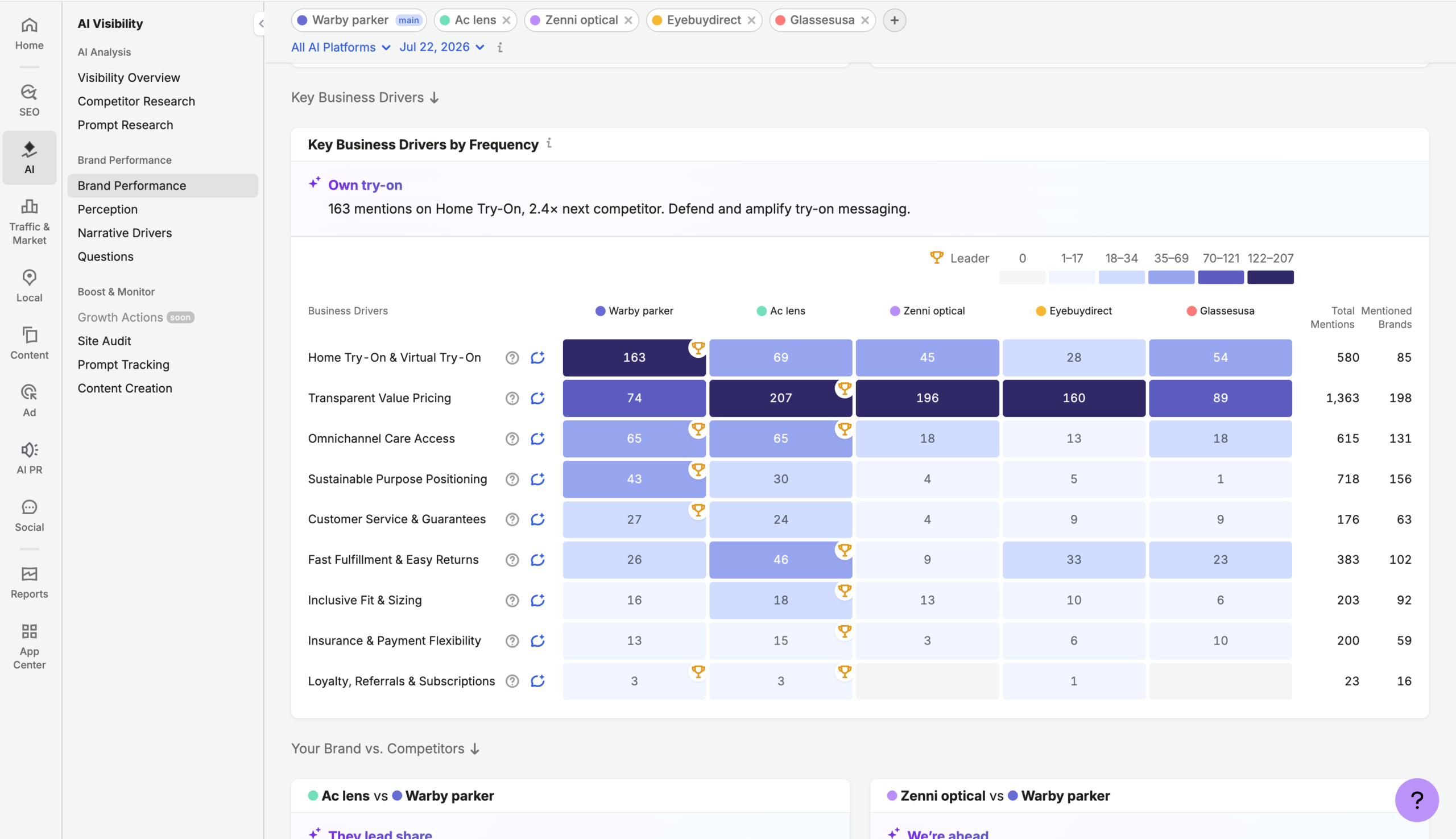This screenshot has width=1456, height=839.
Task: Expand the All AI Platforms dropdown
Action: coord(341,47)
